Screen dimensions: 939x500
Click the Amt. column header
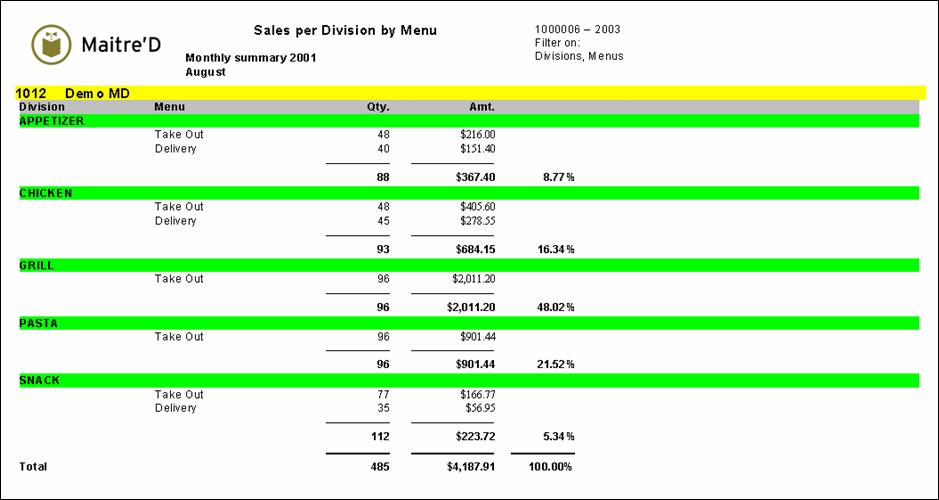pos(482,106)
